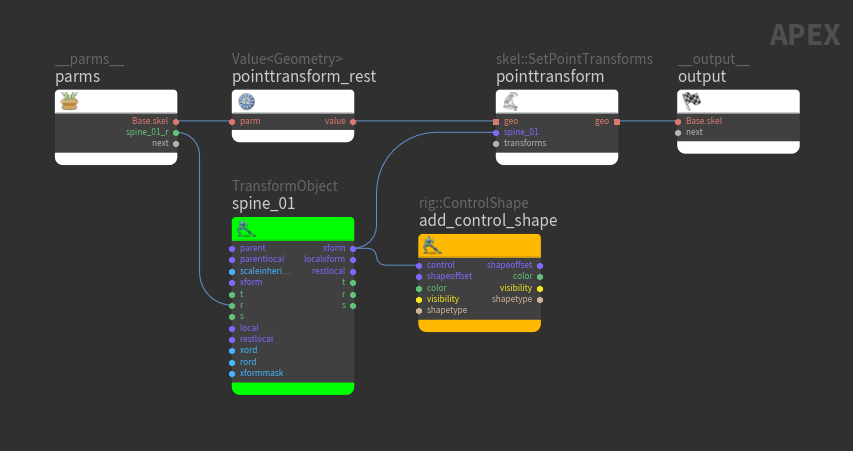This screenshot has height=451, width=853.
Task: Select the next port on output node
Action: click(x=678, y=132)
